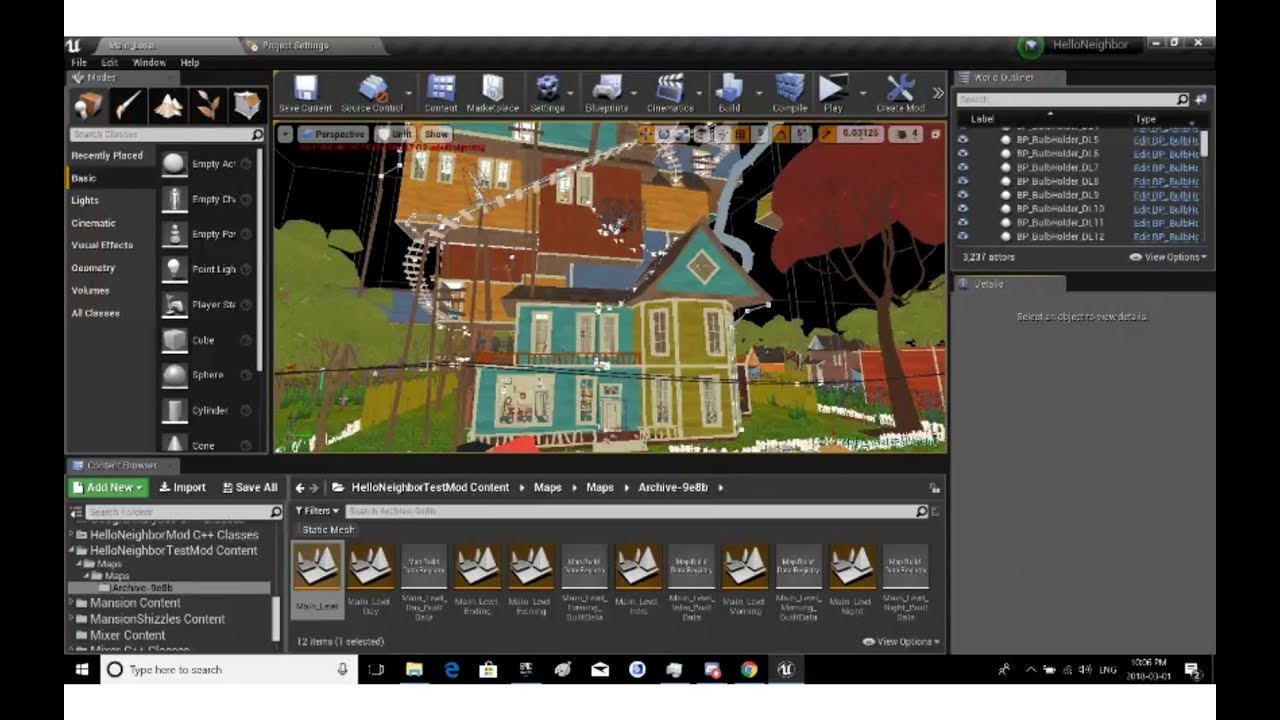
Task: Open World Outliner View Options
Action: pyautogui.click(x=1168, y=257)
